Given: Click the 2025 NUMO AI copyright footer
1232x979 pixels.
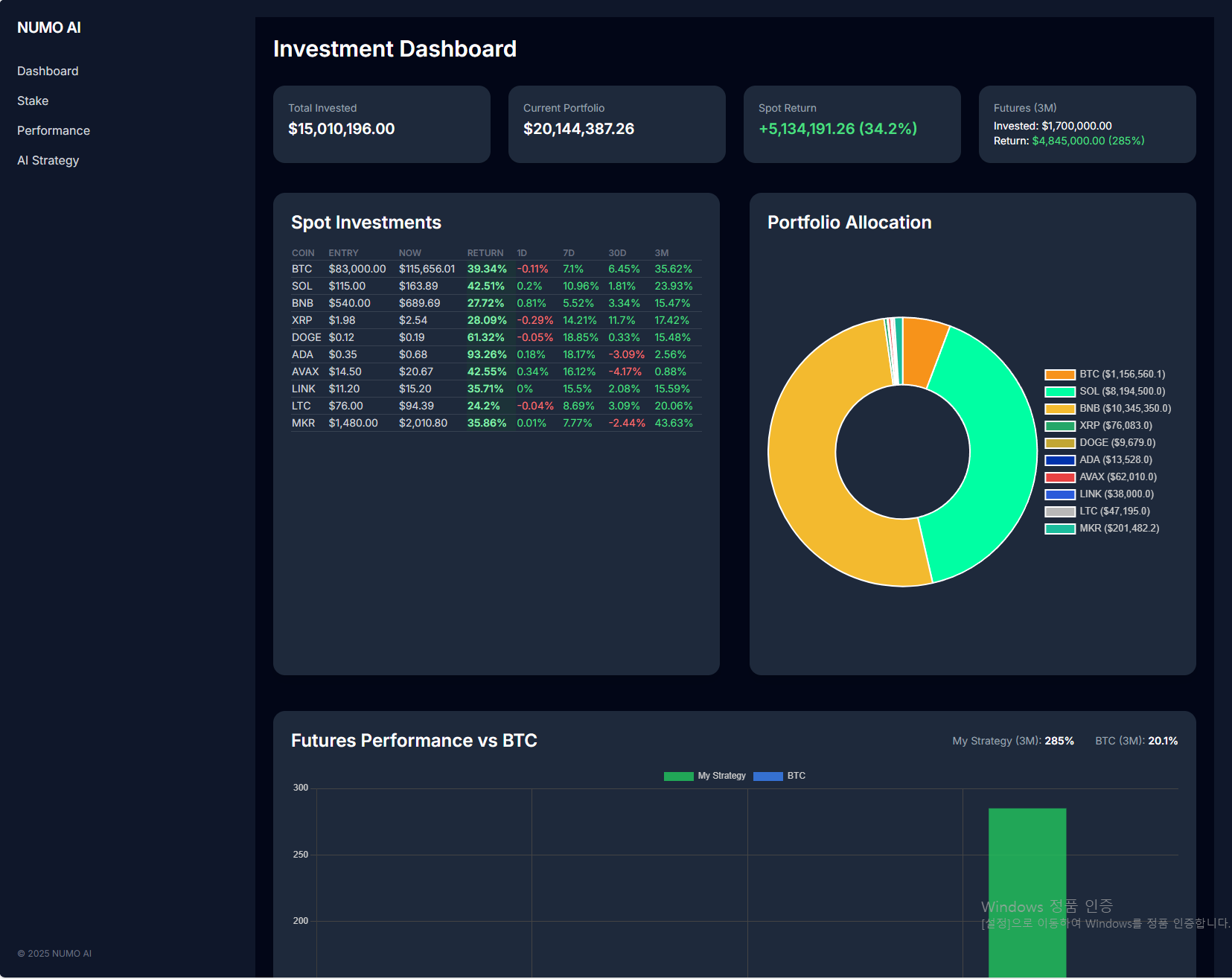Looking at the screenshot, I should click(x=54, y=954).
